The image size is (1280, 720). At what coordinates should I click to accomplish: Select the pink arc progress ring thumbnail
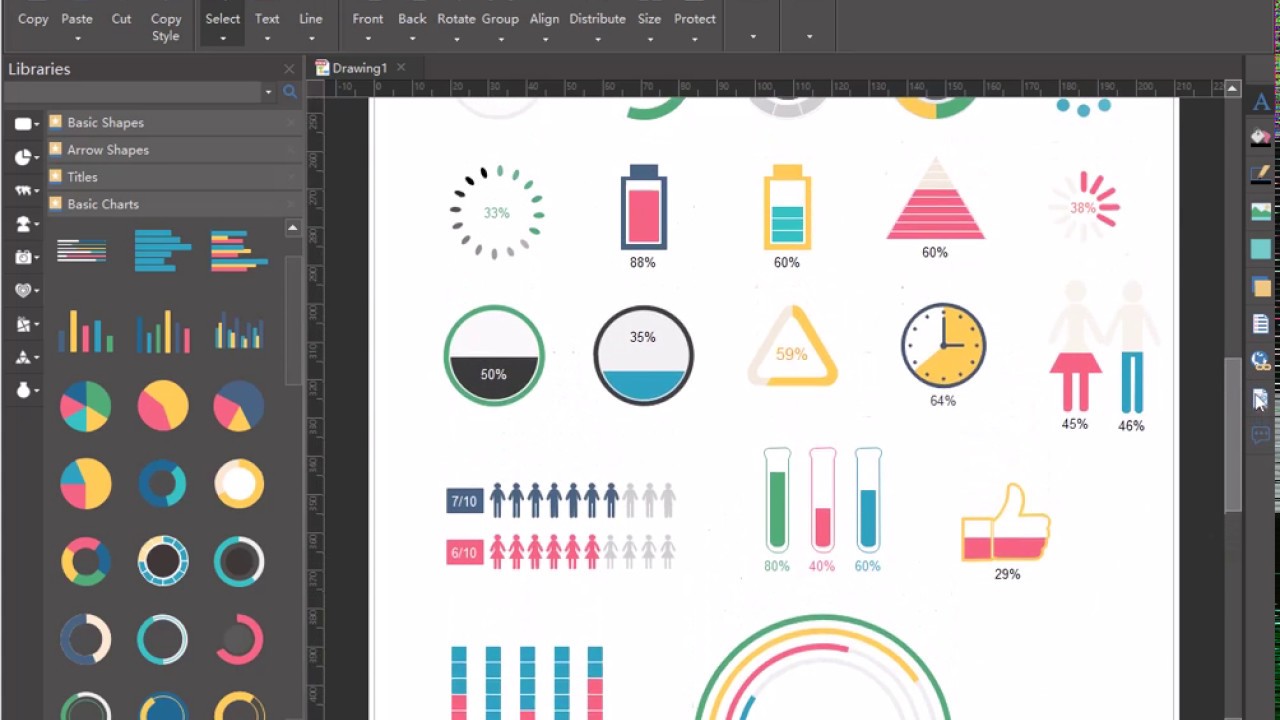pos(239,640)
